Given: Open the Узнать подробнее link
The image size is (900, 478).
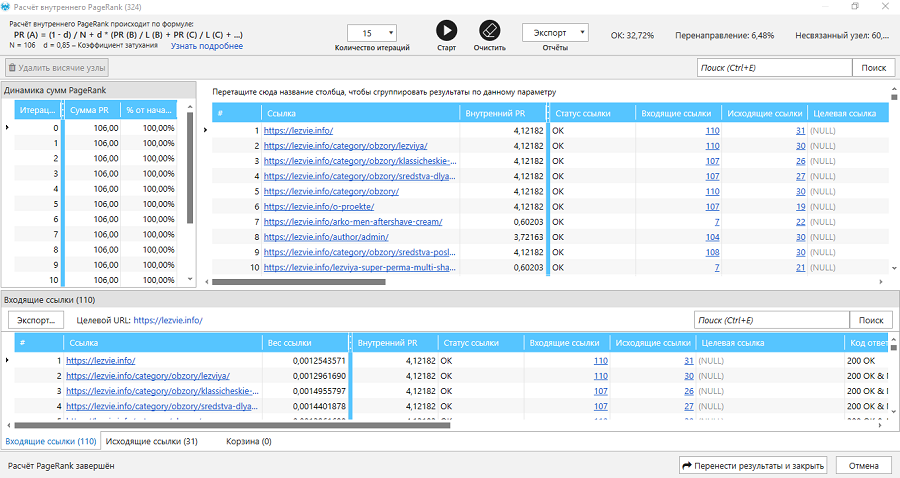Looking at the screenshot, I should point(207,46).
